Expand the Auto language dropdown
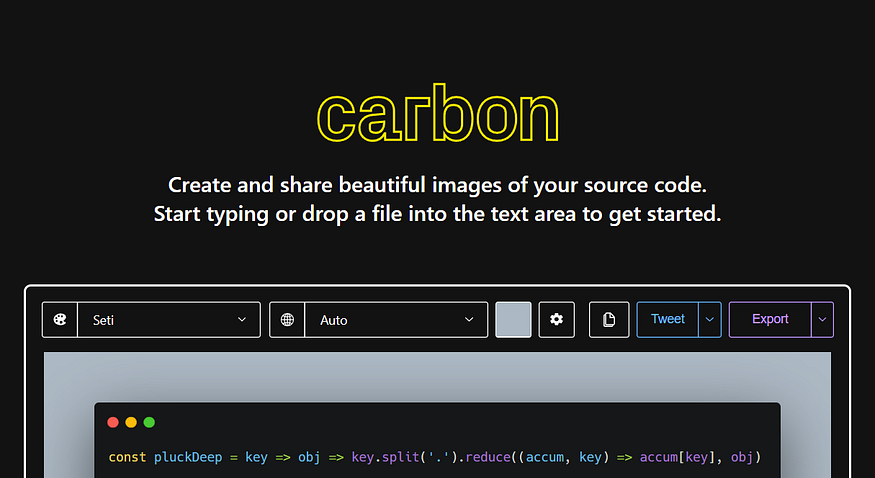Screen dimensions: 875x478 click(x=396, y=320)
